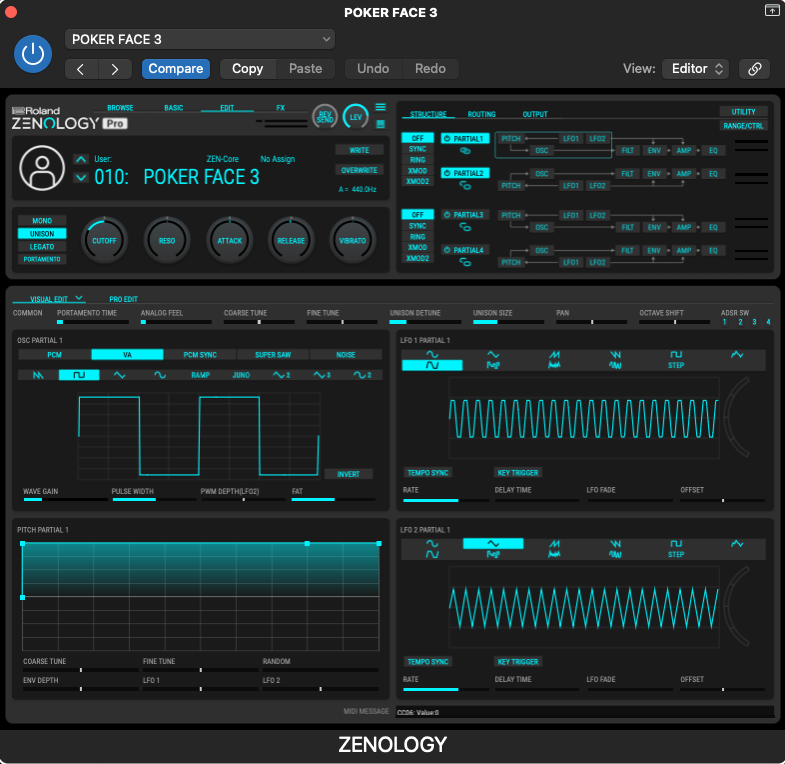Image resolution: width=785 pixels, height=764 pixels.
Task: Switch to the ROUTING tab
Action: click(482, 114)
